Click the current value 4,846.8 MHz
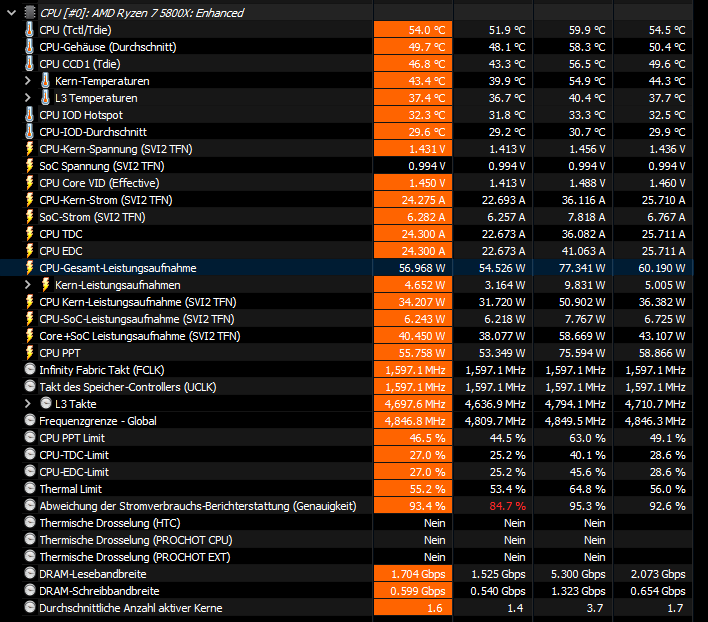 [x=415, y=421]
